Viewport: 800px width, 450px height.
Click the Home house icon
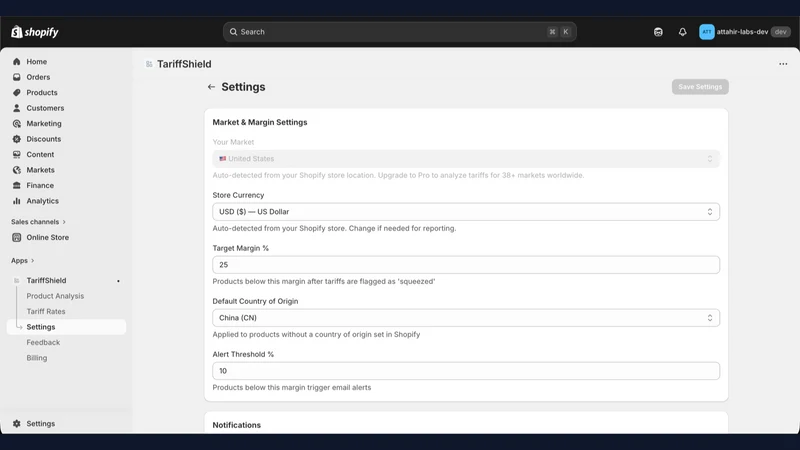(x=17, y=62)
